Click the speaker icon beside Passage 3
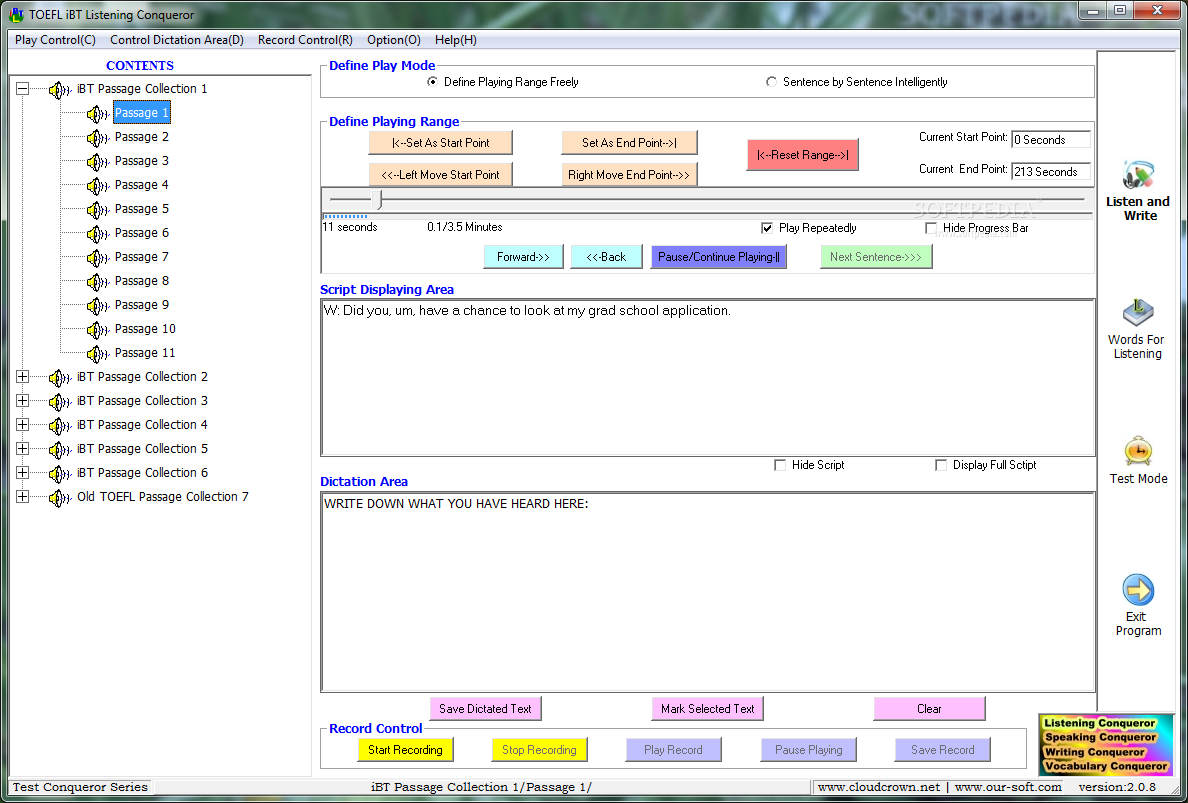Viewport: 1188px width, 803px height. [x=98, y=161]
